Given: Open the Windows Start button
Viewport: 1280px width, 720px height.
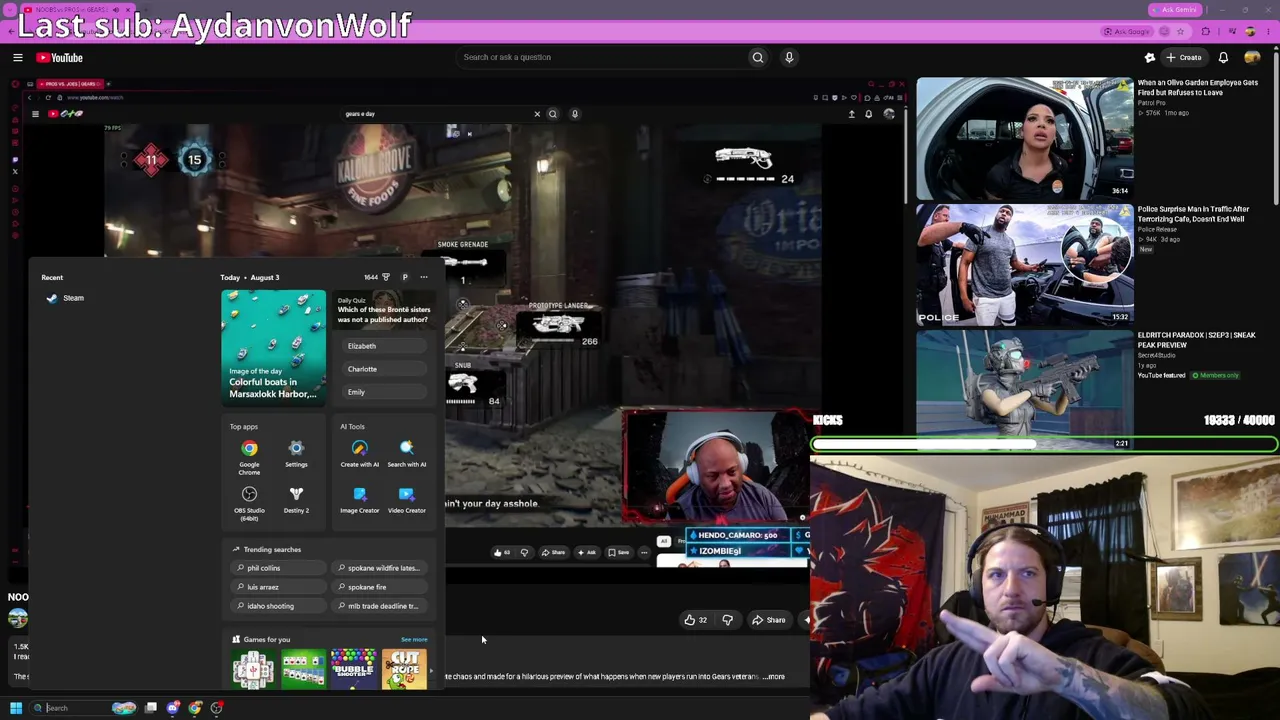Looking at the screenshot, I should click(x=16, y=708).
